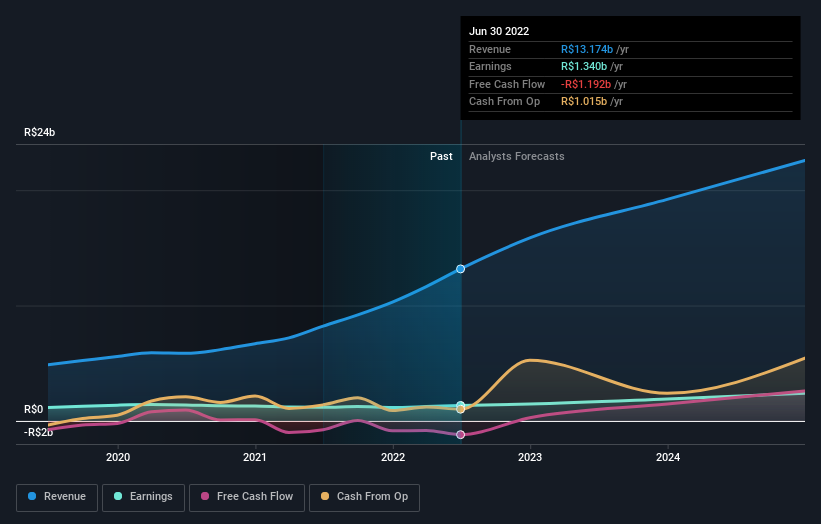821x524 pixels.
Task: Click the R$0 y-axis label
Action: [34, 409]
